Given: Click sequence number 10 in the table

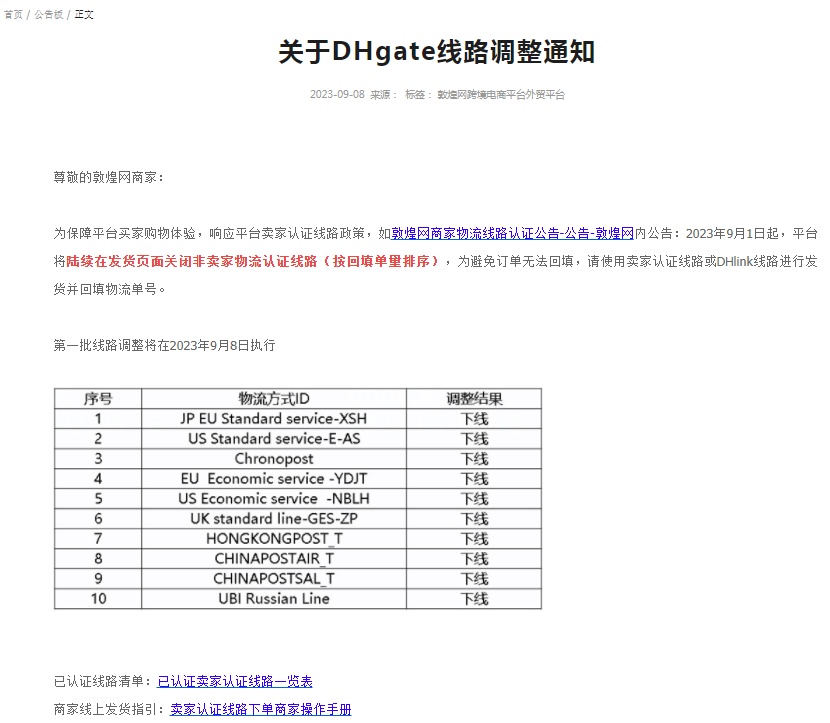Looking at the screenshot, I should coord(98,599).
